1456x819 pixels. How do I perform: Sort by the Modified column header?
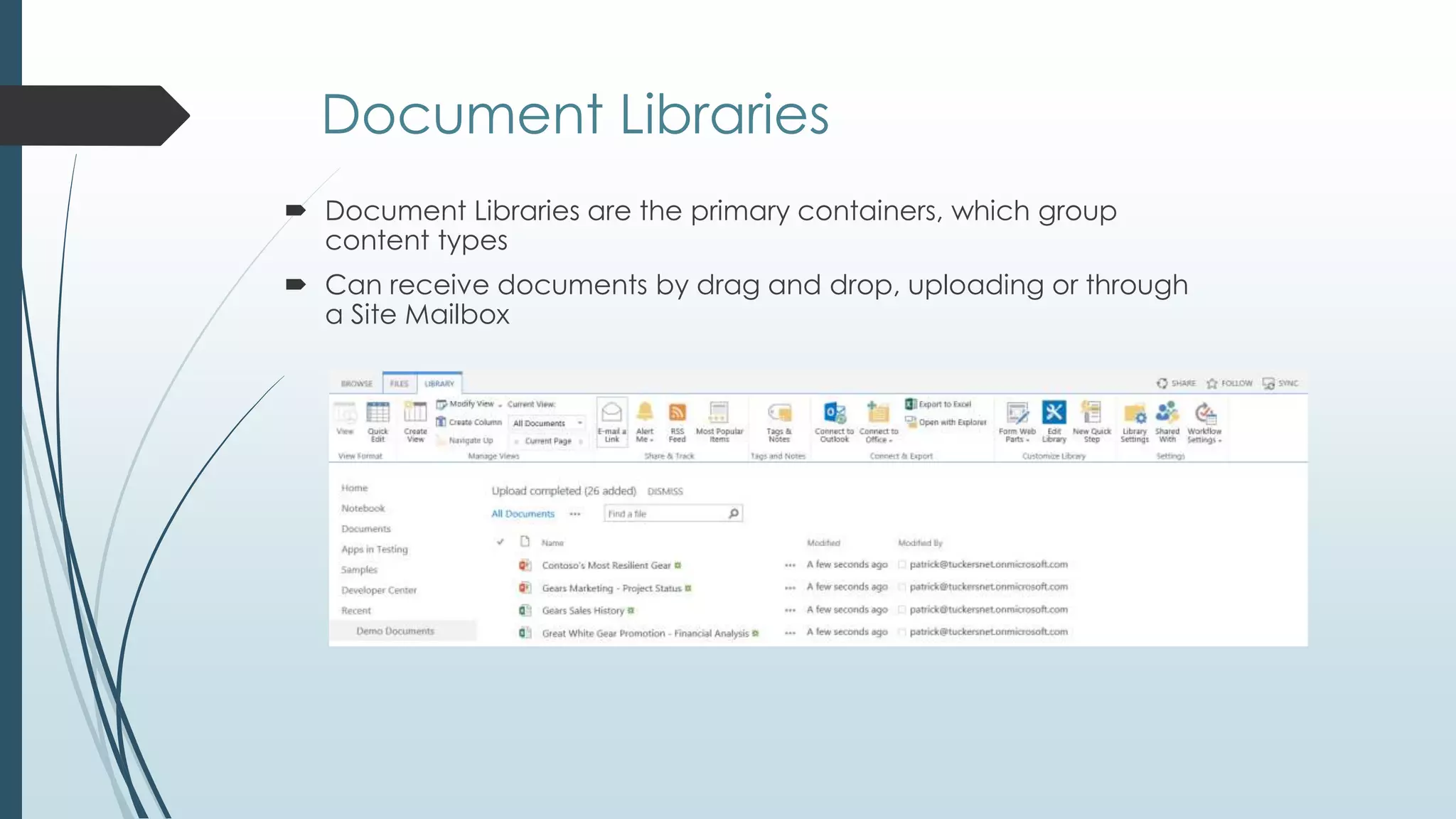823,543
